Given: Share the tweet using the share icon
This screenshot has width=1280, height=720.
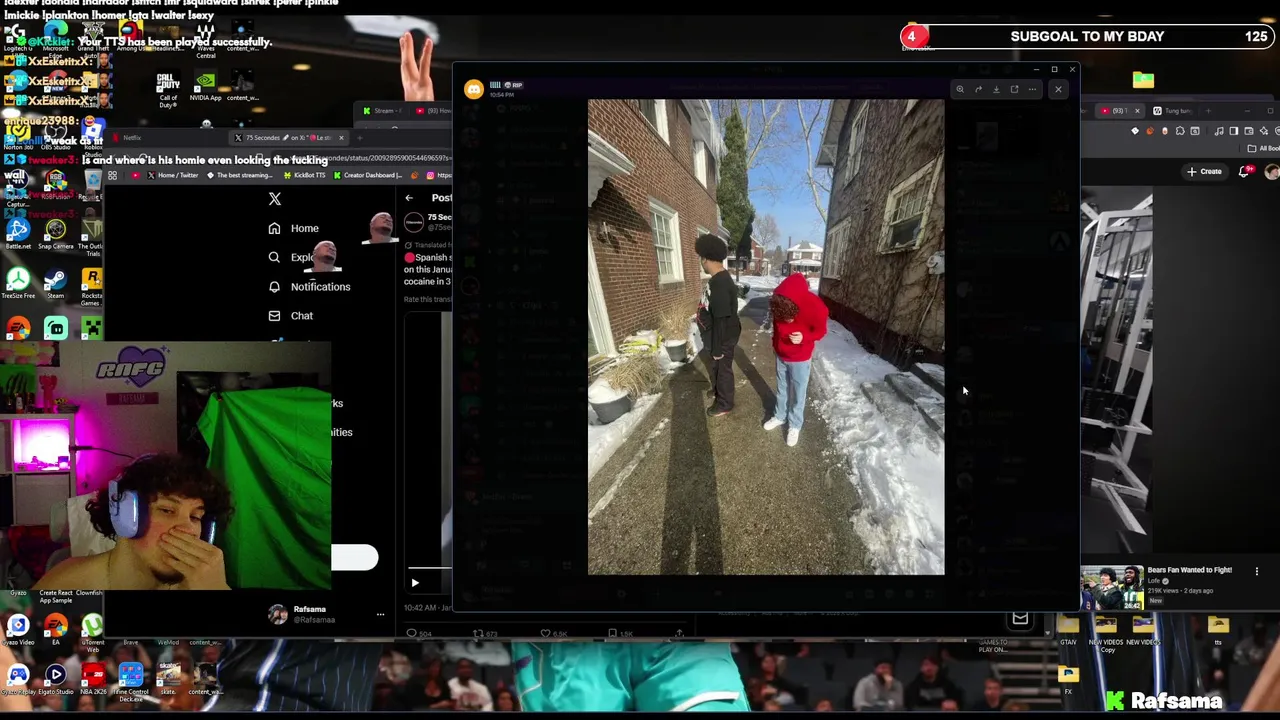Looking at the screenshot, I should coord(679,633).
